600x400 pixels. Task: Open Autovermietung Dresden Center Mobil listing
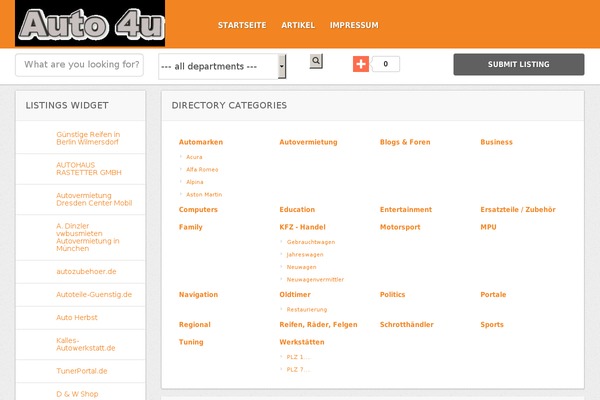tap(94, 199)
